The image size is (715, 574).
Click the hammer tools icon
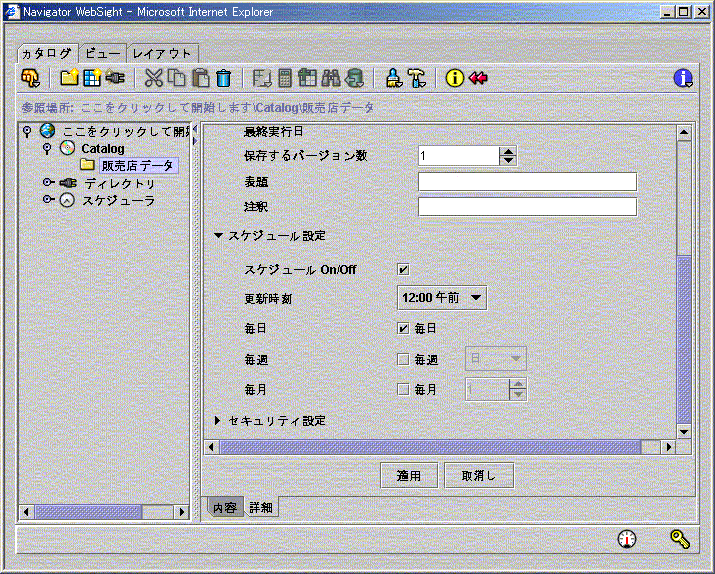click(417, 78)
